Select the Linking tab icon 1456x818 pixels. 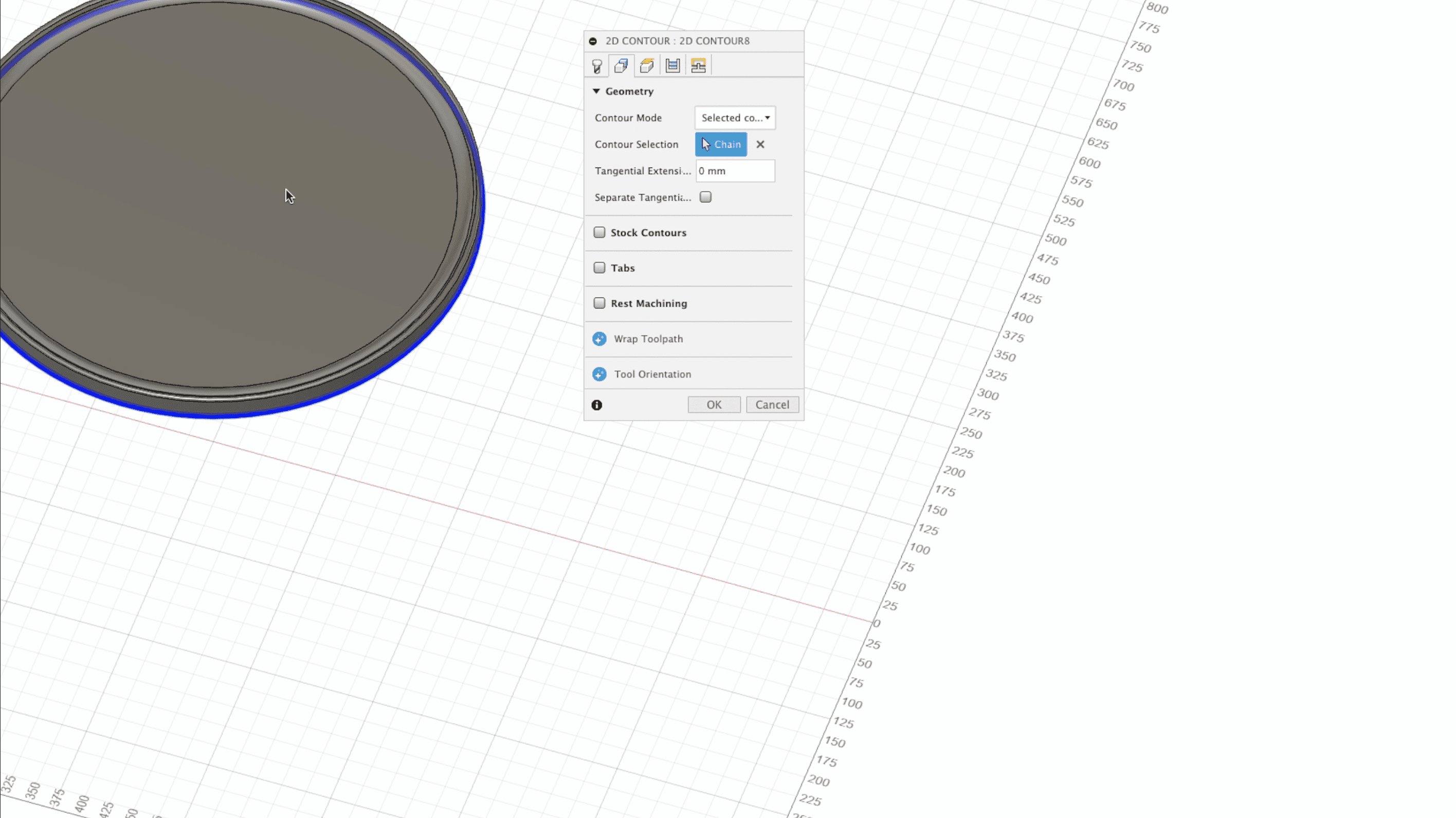(x=699, y=66)
